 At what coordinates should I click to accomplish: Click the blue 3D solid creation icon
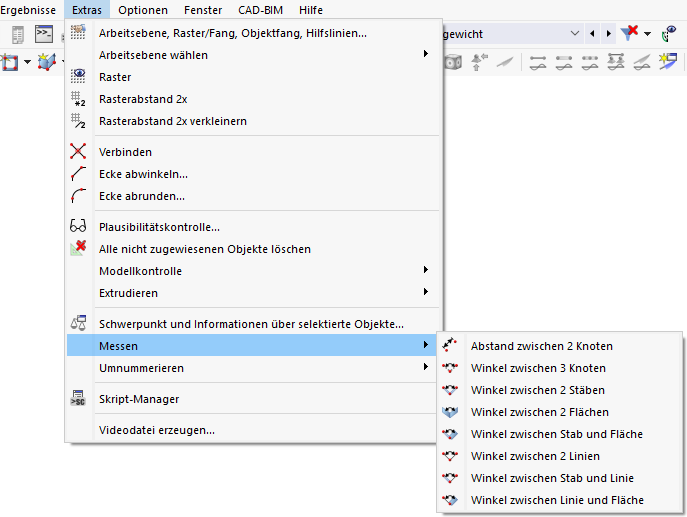(x=47, y=62)
